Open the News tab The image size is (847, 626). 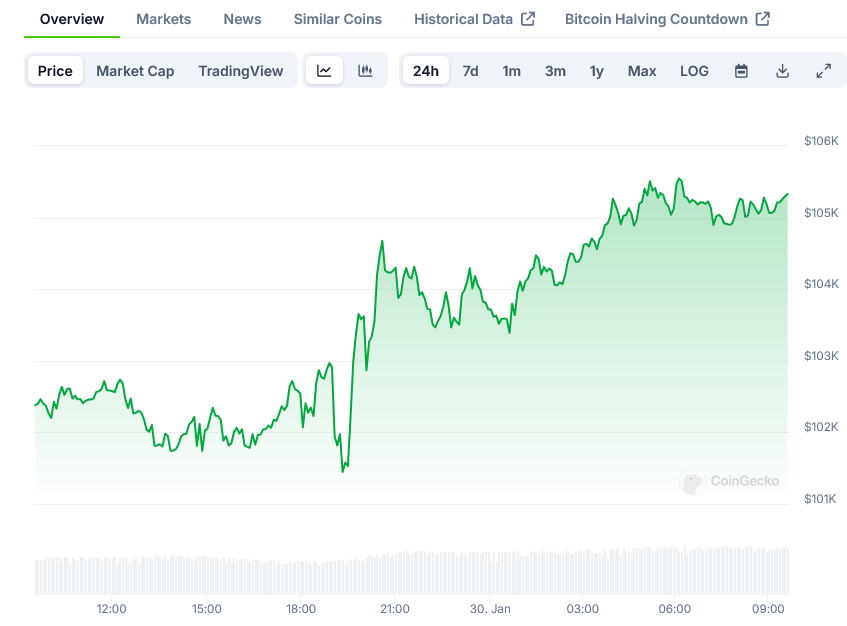pos(242,19)
